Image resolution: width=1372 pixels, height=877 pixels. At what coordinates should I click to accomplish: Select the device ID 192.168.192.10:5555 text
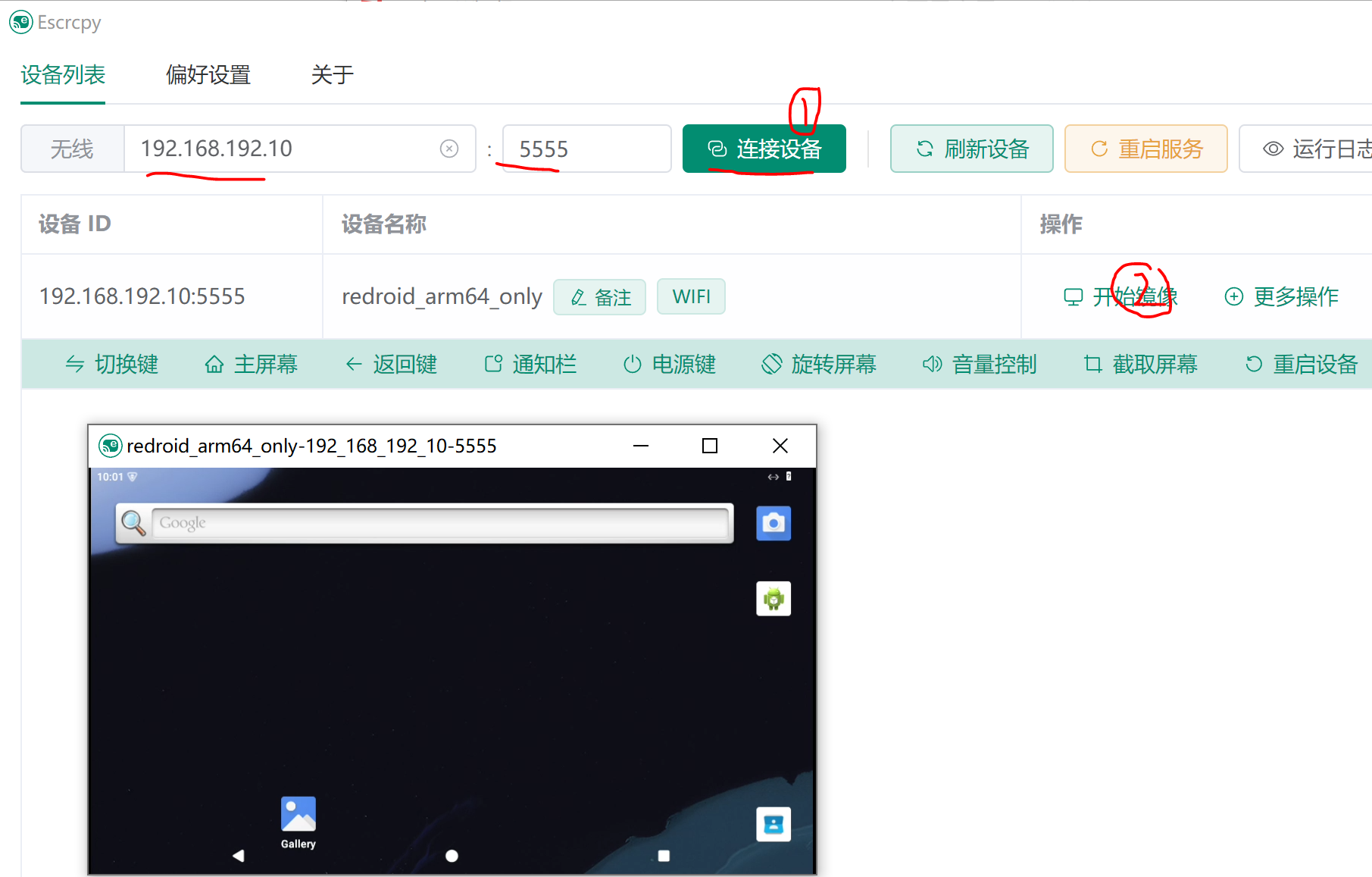click(x=142, y=296)
